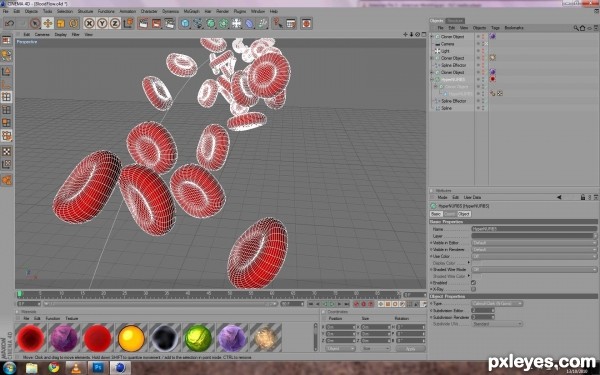The height and width of the screenshot is (375, 600).
Task: Toggle Y axis lock
Action: [x=102, y=24]
